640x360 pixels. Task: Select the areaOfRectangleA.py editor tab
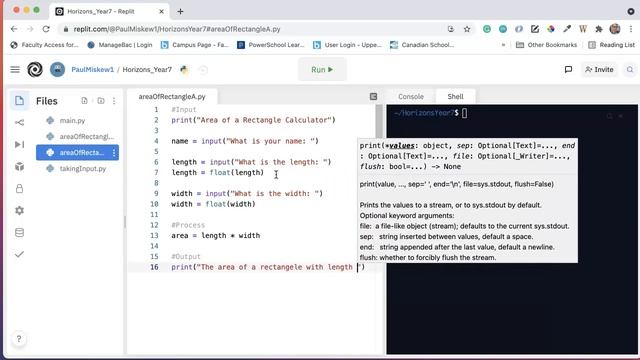pyautogui.click(x=172, y=96)
